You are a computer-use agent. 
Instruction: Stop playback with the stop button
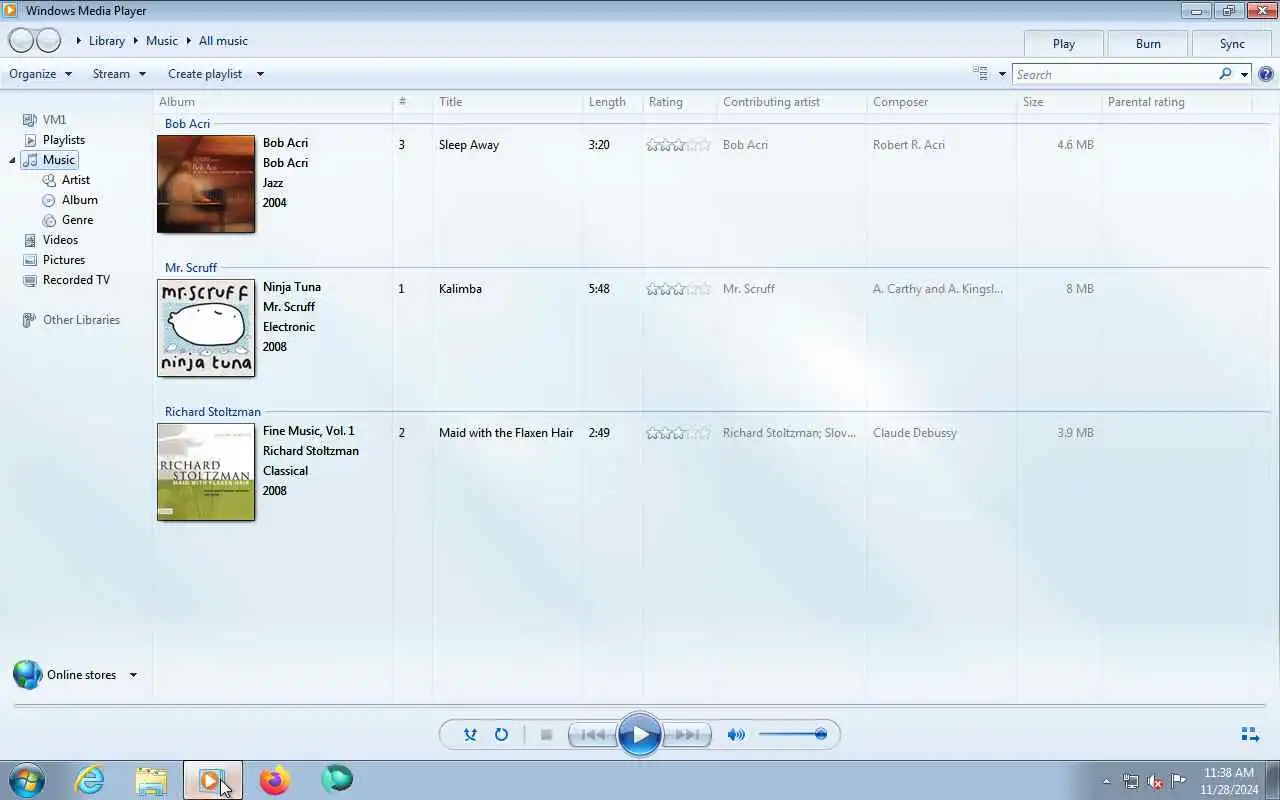click(x=546, y=735)
